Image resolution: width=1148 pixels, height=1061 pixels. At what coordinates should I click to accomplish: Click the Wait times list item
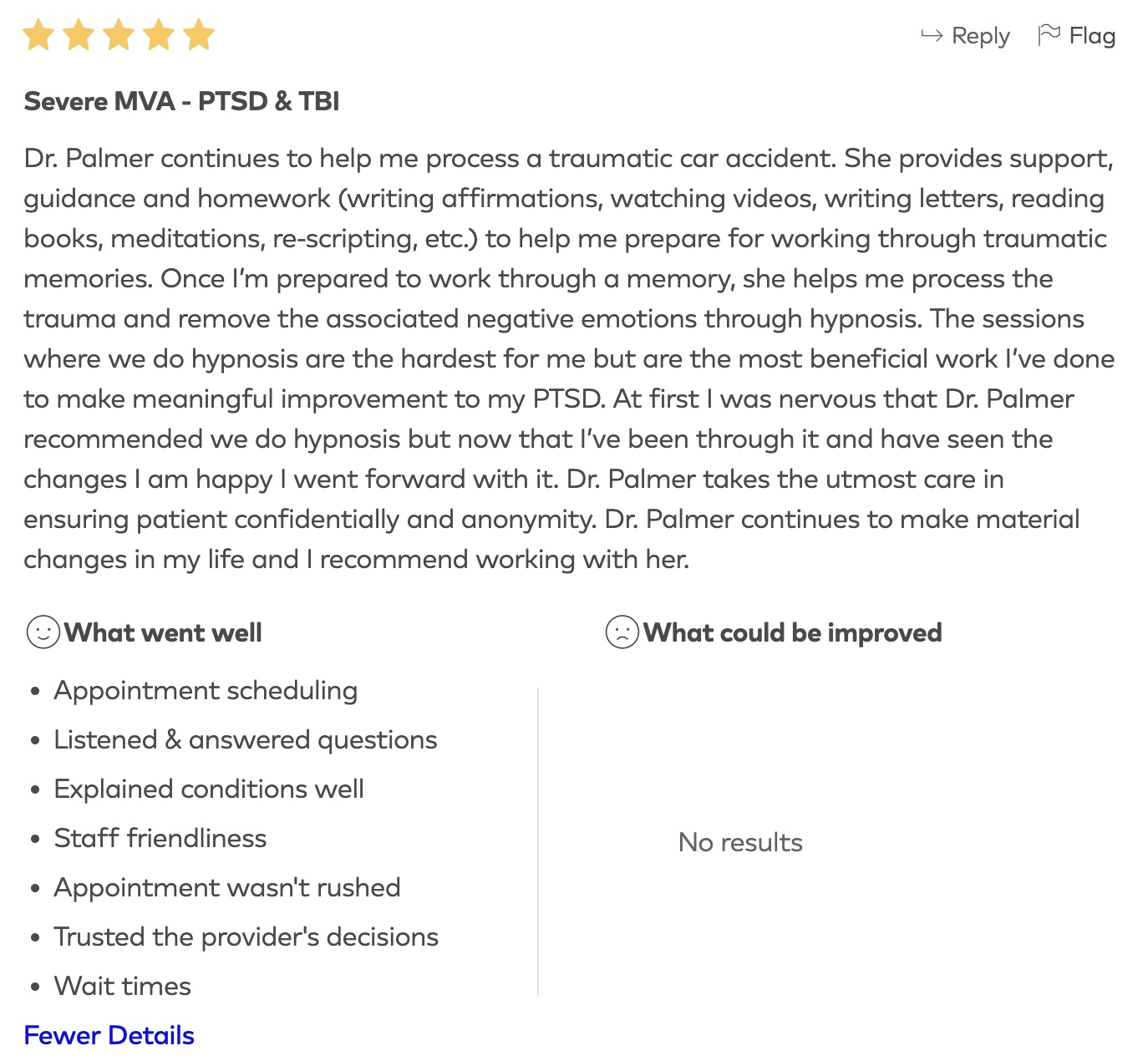coord(123,986)
